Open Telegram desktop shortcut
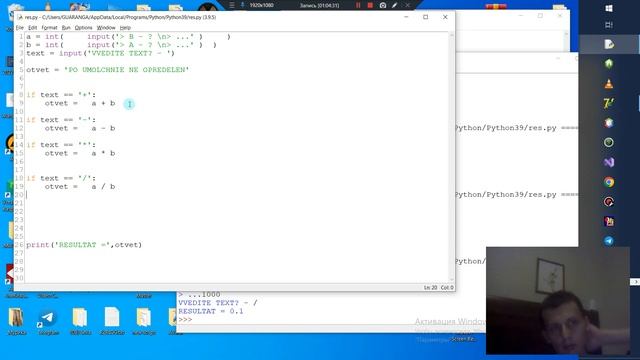 click(48, 320)
